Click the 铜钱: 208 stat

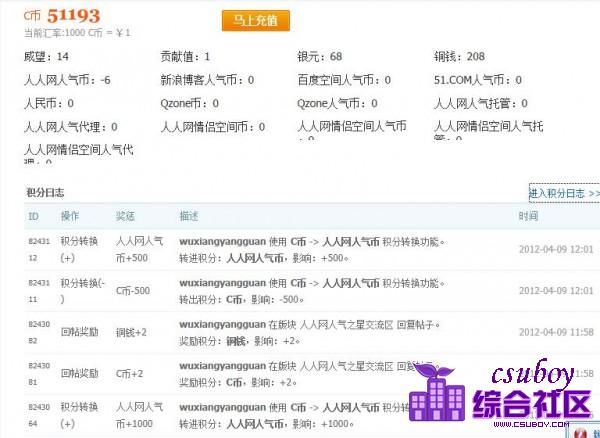point(461,57)
